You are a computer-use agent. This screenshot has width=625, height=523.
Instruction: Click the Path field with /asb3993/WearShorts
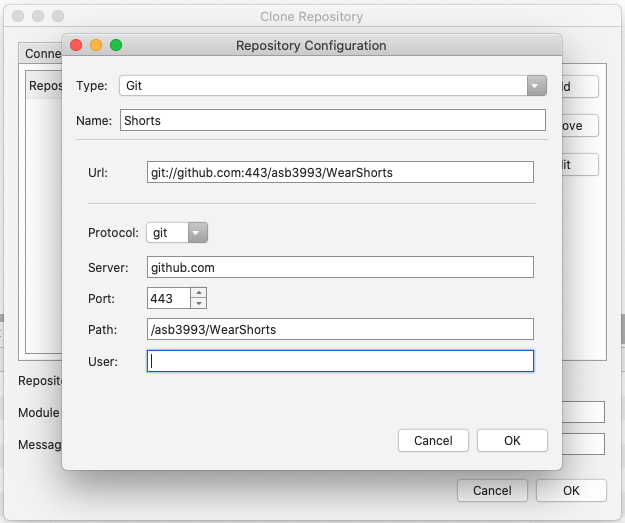tap(340, 329)
